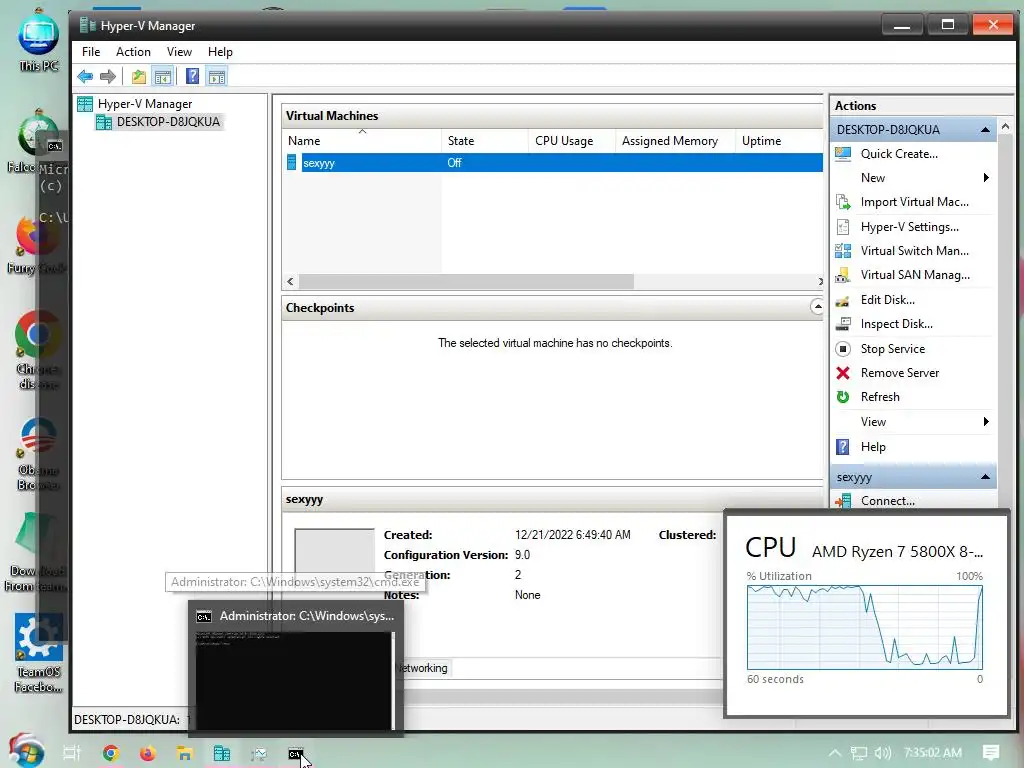Sort by the Name column header
This screenshot has height=768, width=1024.
click(362, 141)
